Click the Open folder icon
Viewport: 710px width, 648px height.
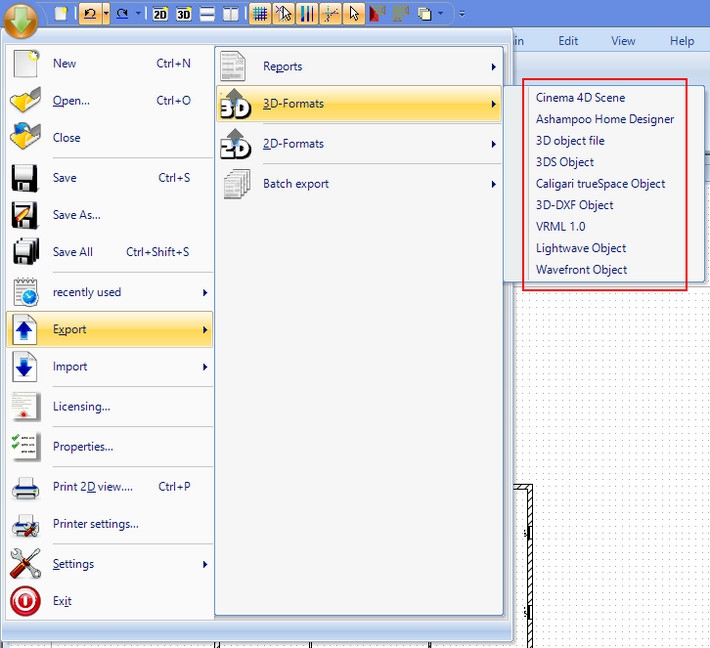pyautogui.click(x=25, y=100)
